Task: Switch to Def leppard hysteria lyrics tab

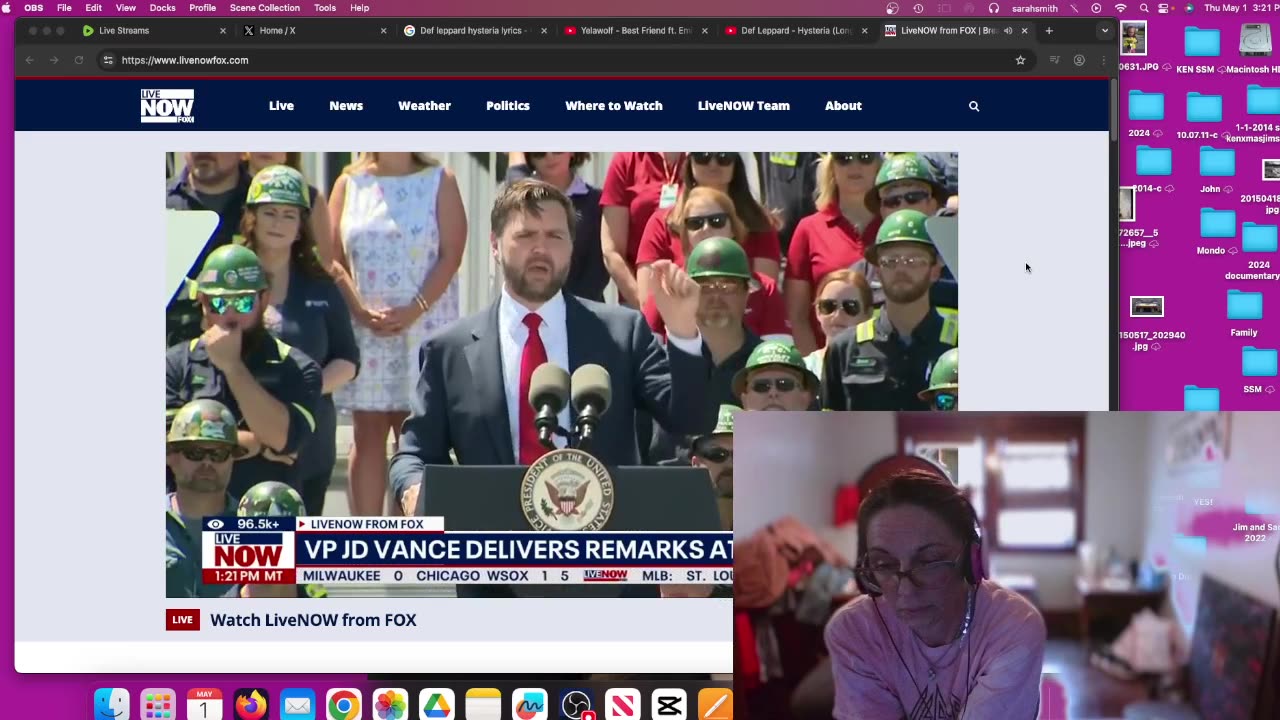Action: 473,31
